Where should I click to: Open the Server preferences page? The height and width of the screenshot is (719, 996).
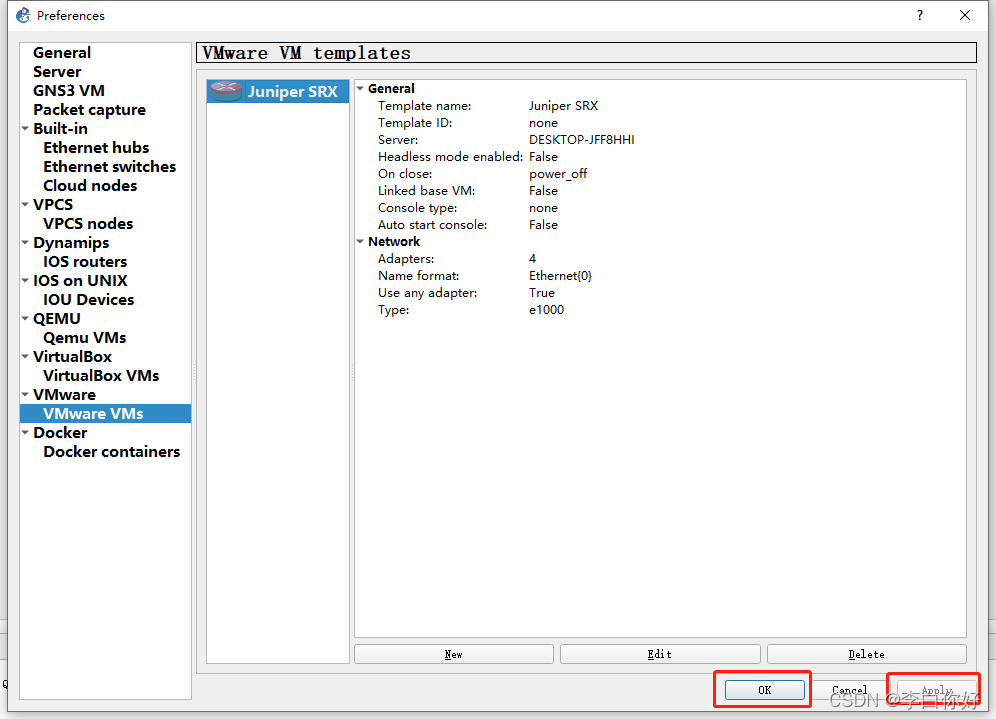point(57,72)
